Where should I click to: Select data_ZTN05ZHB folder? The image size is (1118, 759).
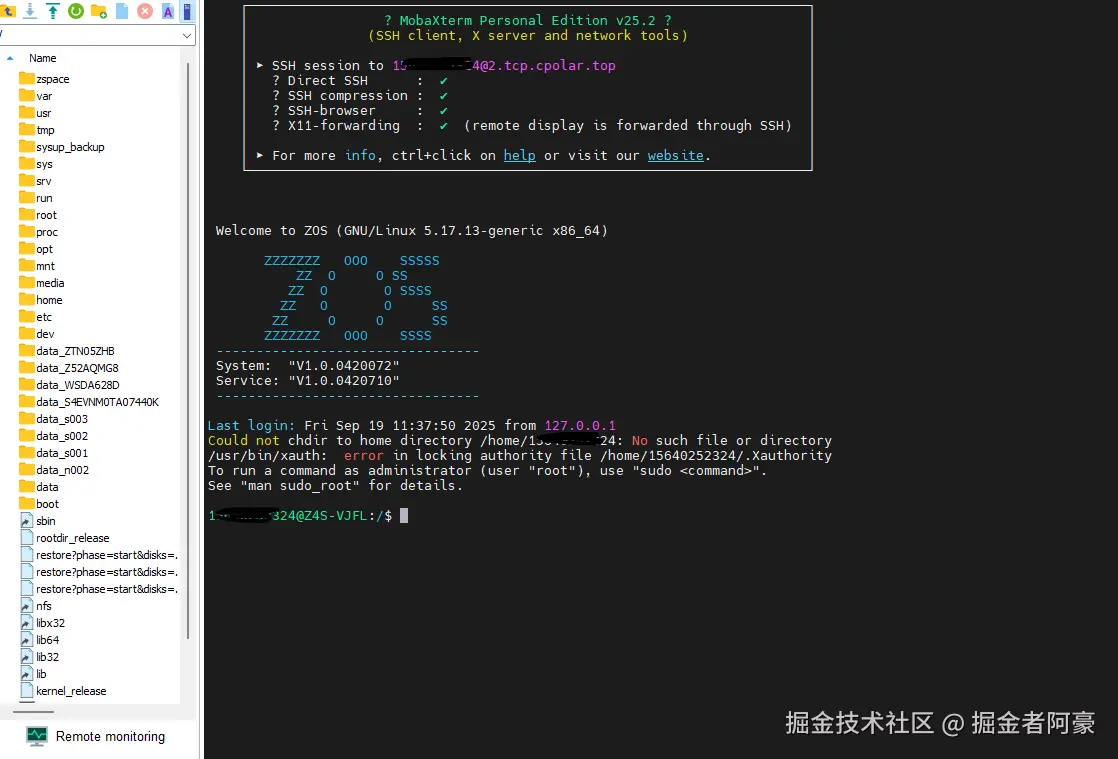point(67,351)
